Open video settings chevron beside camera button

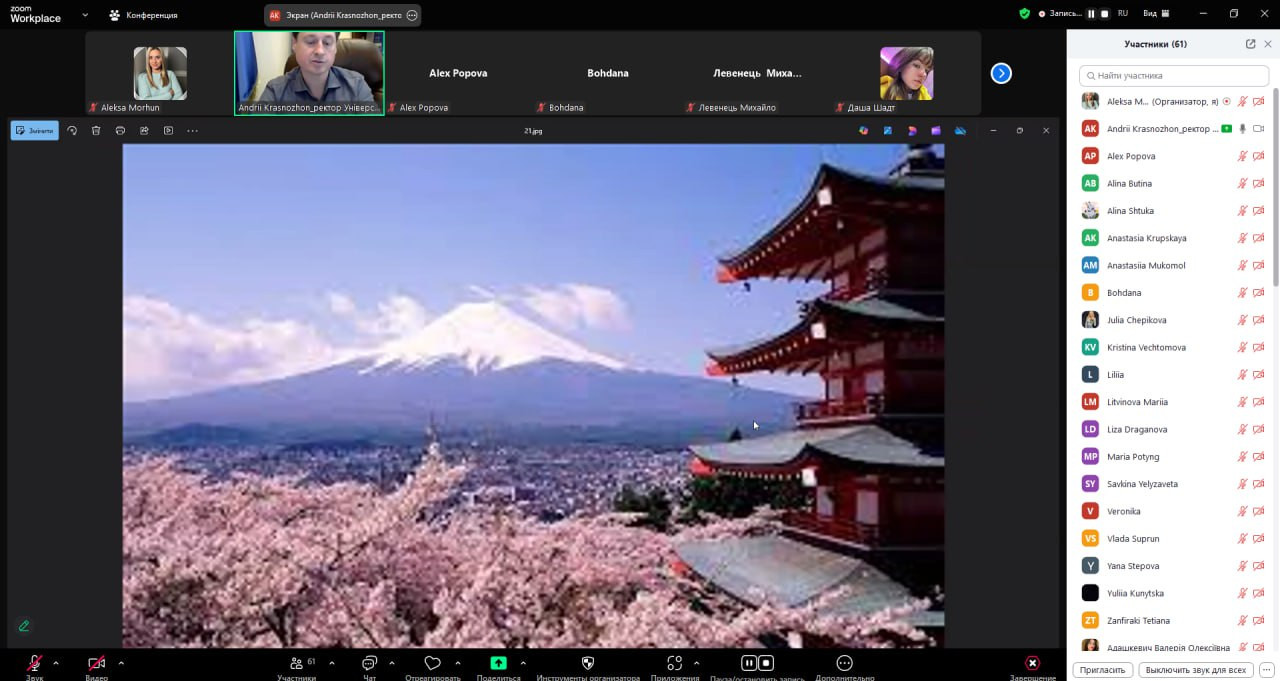click(x=121, y=662)
